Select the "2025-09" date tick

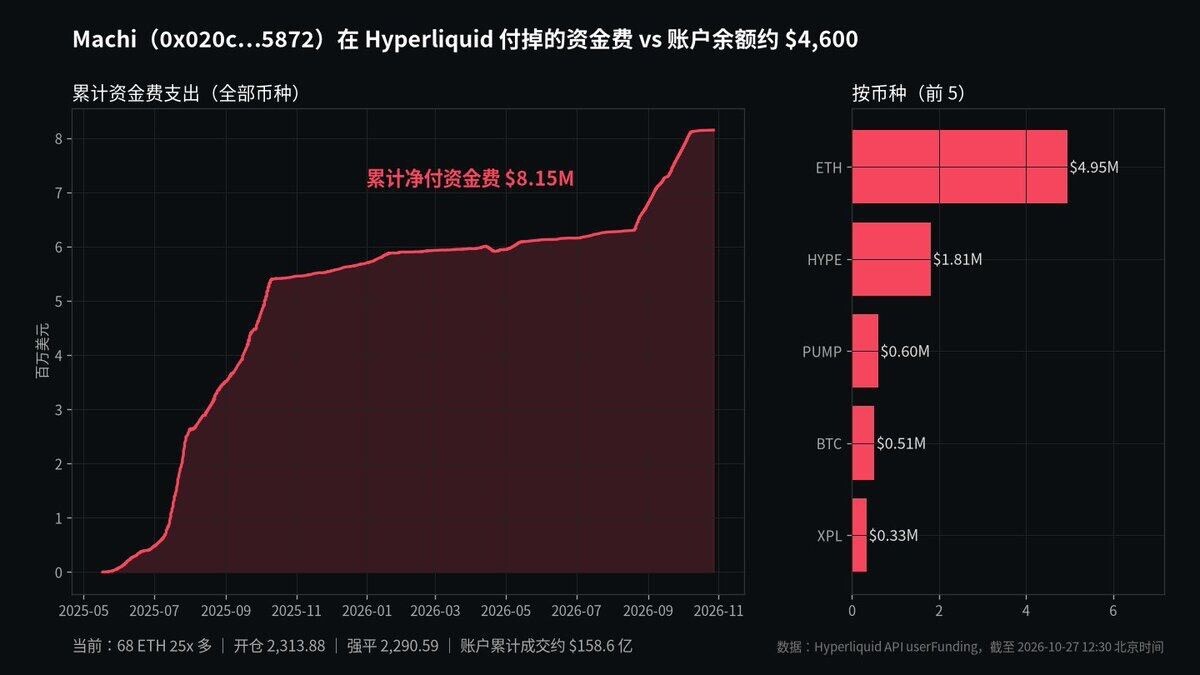226,609
